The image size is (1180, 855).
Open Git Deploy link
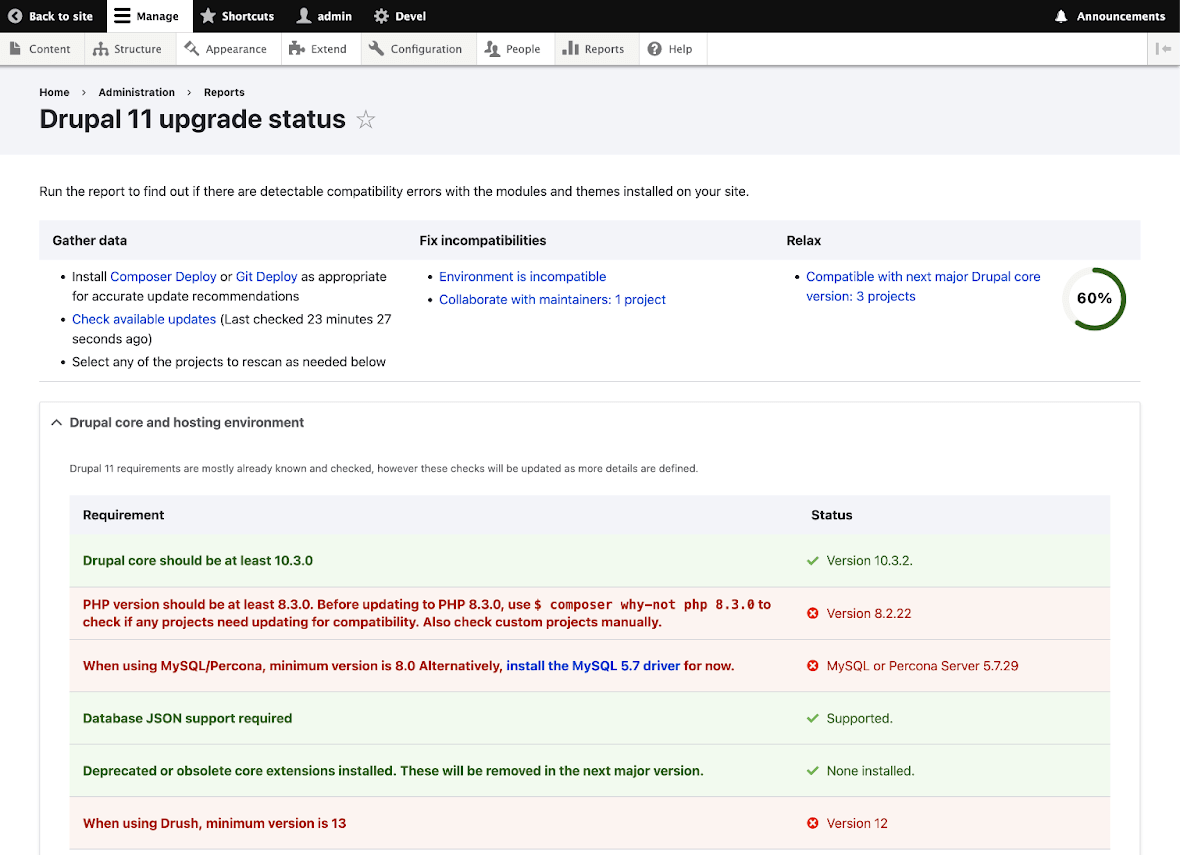pos(266,276)
